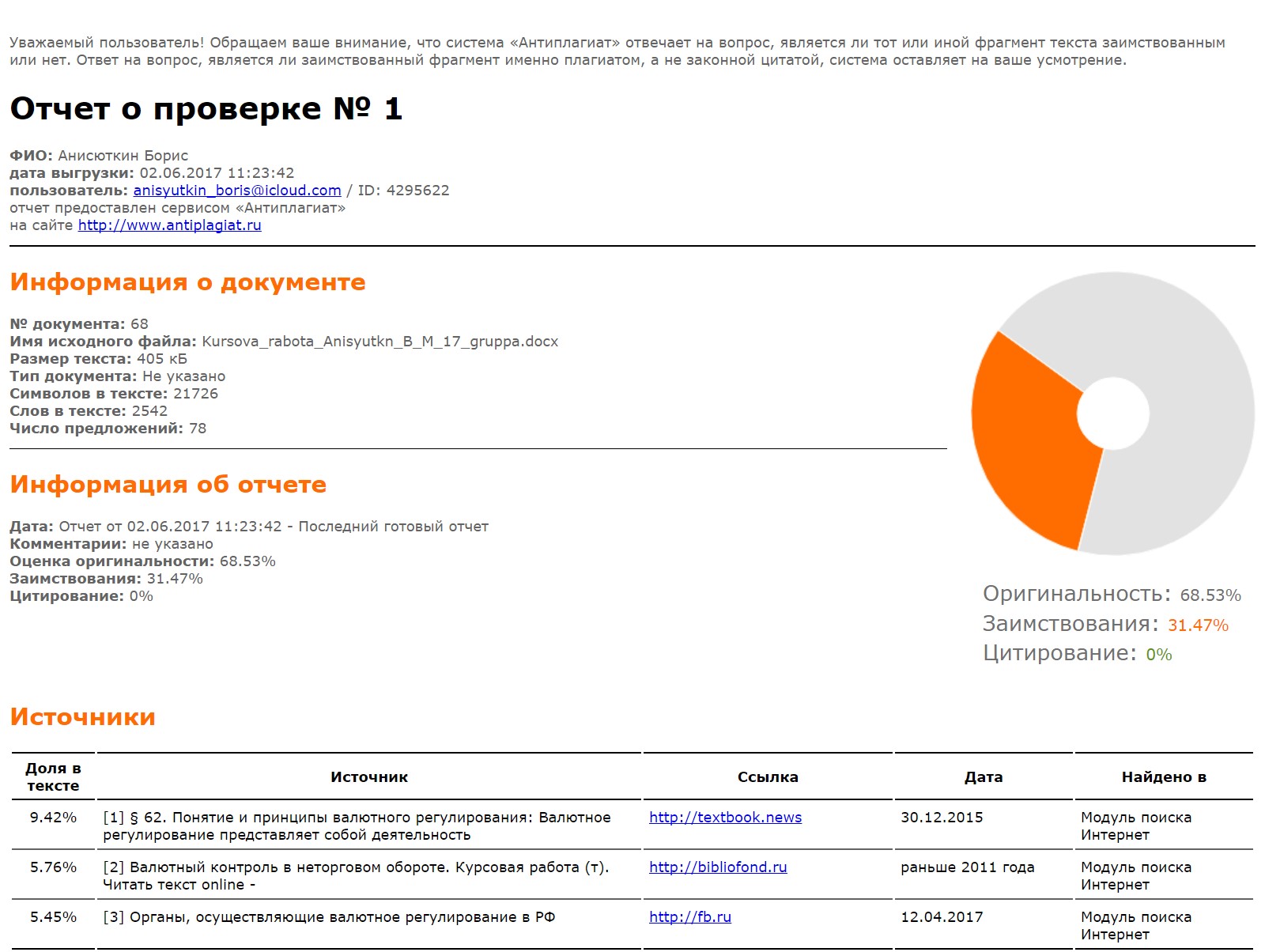
Task: Click the orange borrowed segment of the chart
Action: click(x=1028, y=443)
